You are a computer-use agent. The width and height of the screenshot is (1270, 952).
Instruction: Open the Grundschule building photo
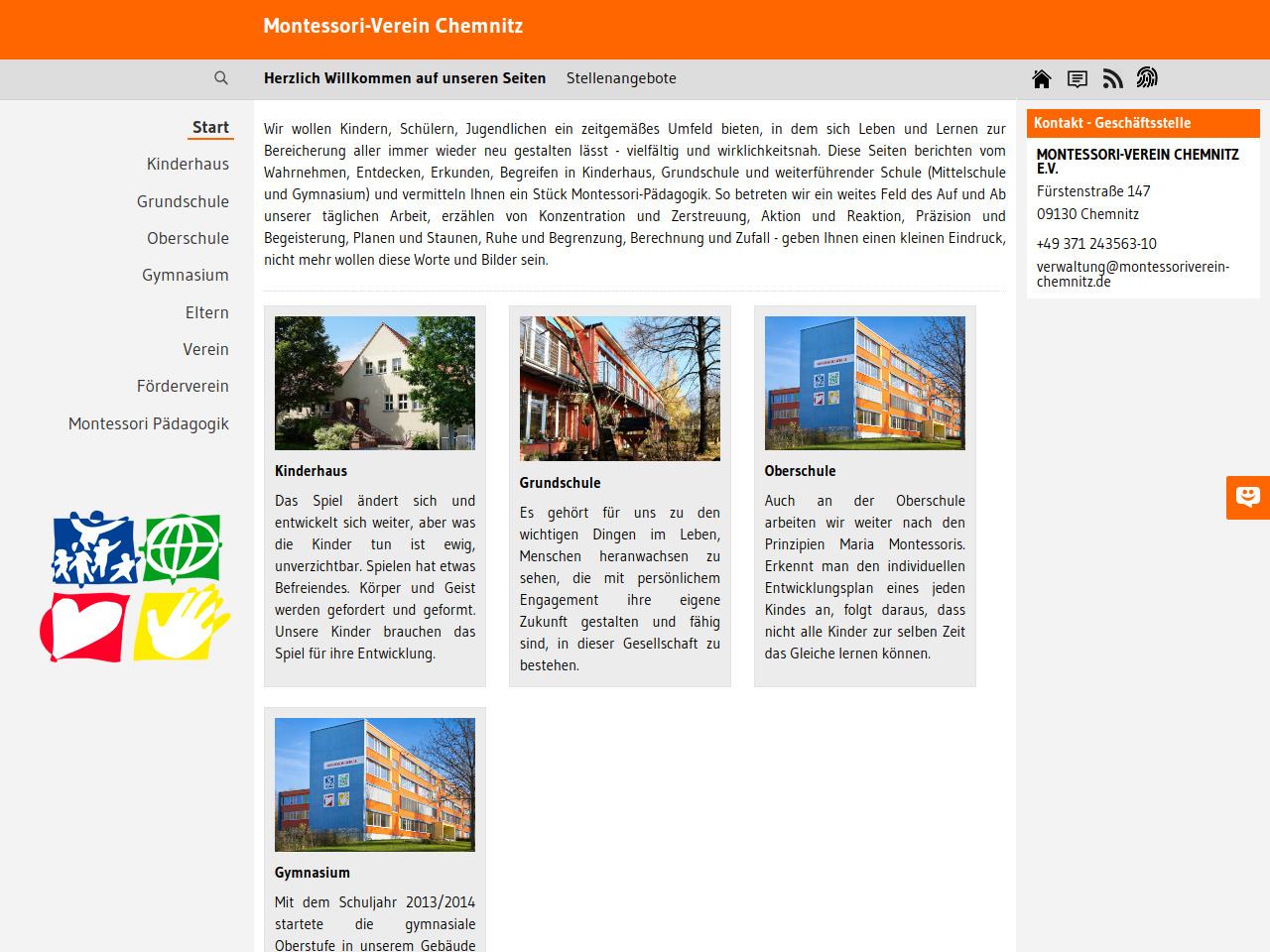(620, 389)
